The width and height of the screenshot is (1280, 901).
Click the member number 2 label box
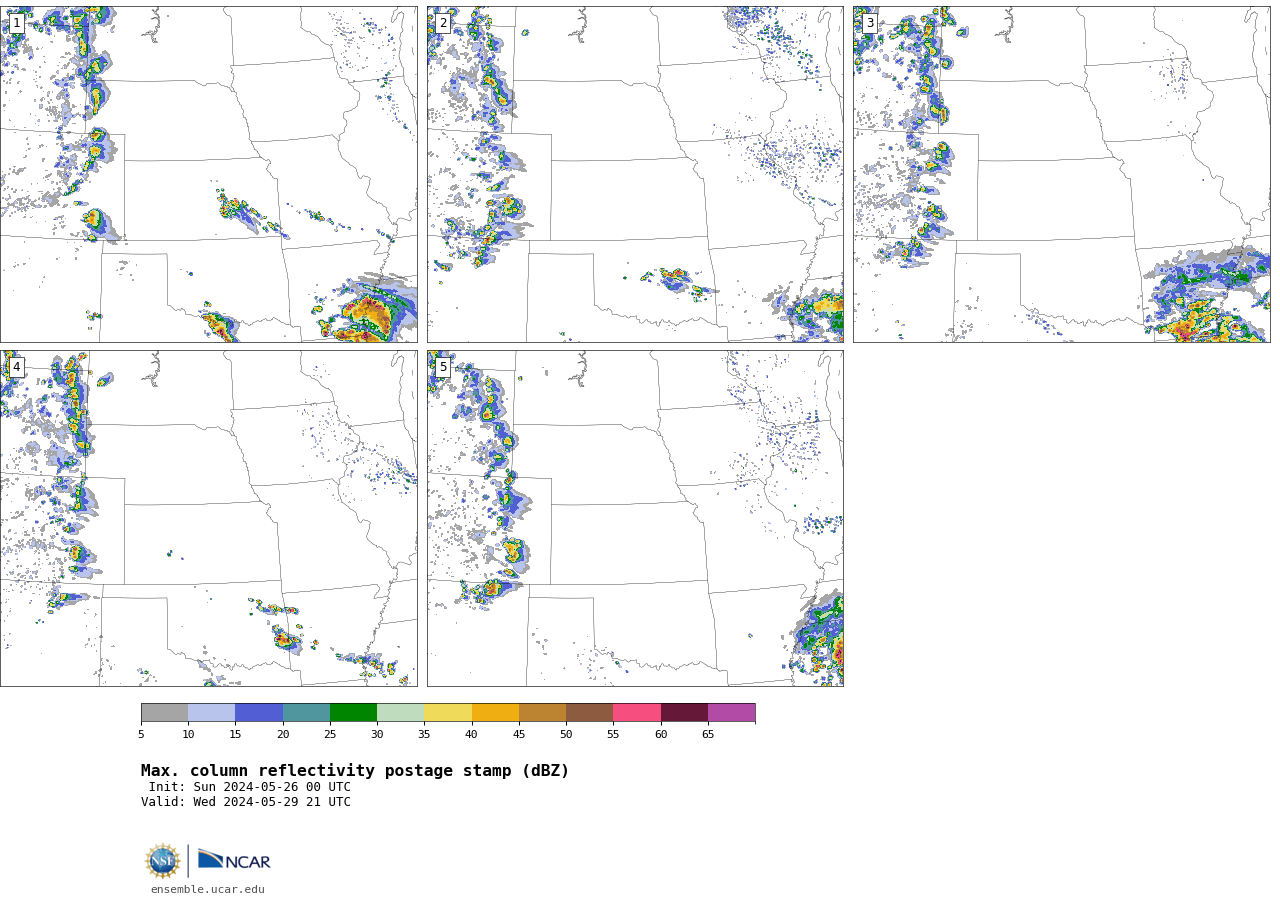[443, 23]
